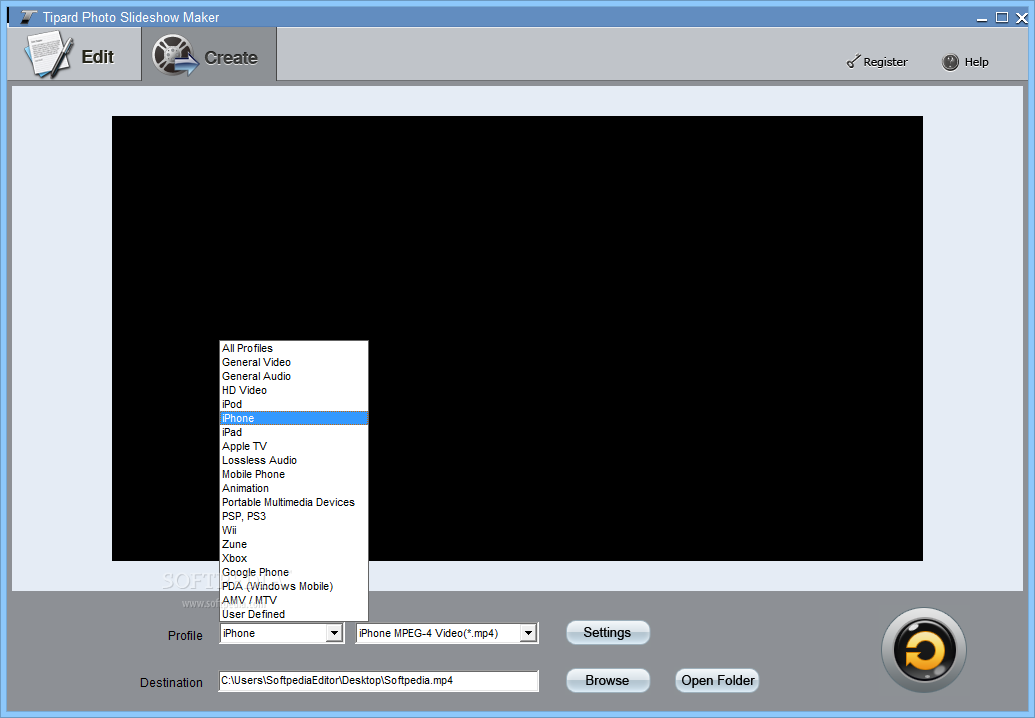Choose Wii profile

(x=293, y=530)
